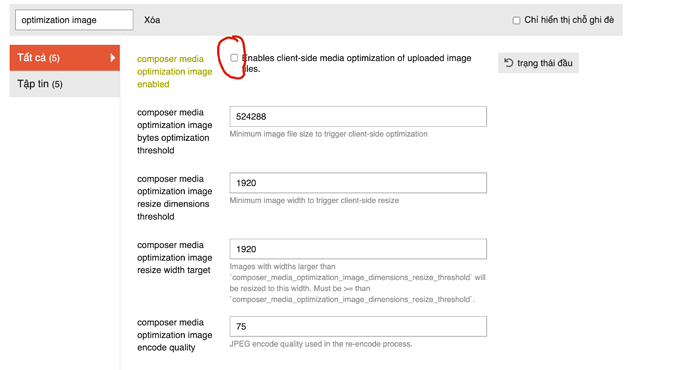Image resolution: width=690 pixels, height=370 pixels.
Task: Edit the resize dimensions threshold field
Action: 358,183
